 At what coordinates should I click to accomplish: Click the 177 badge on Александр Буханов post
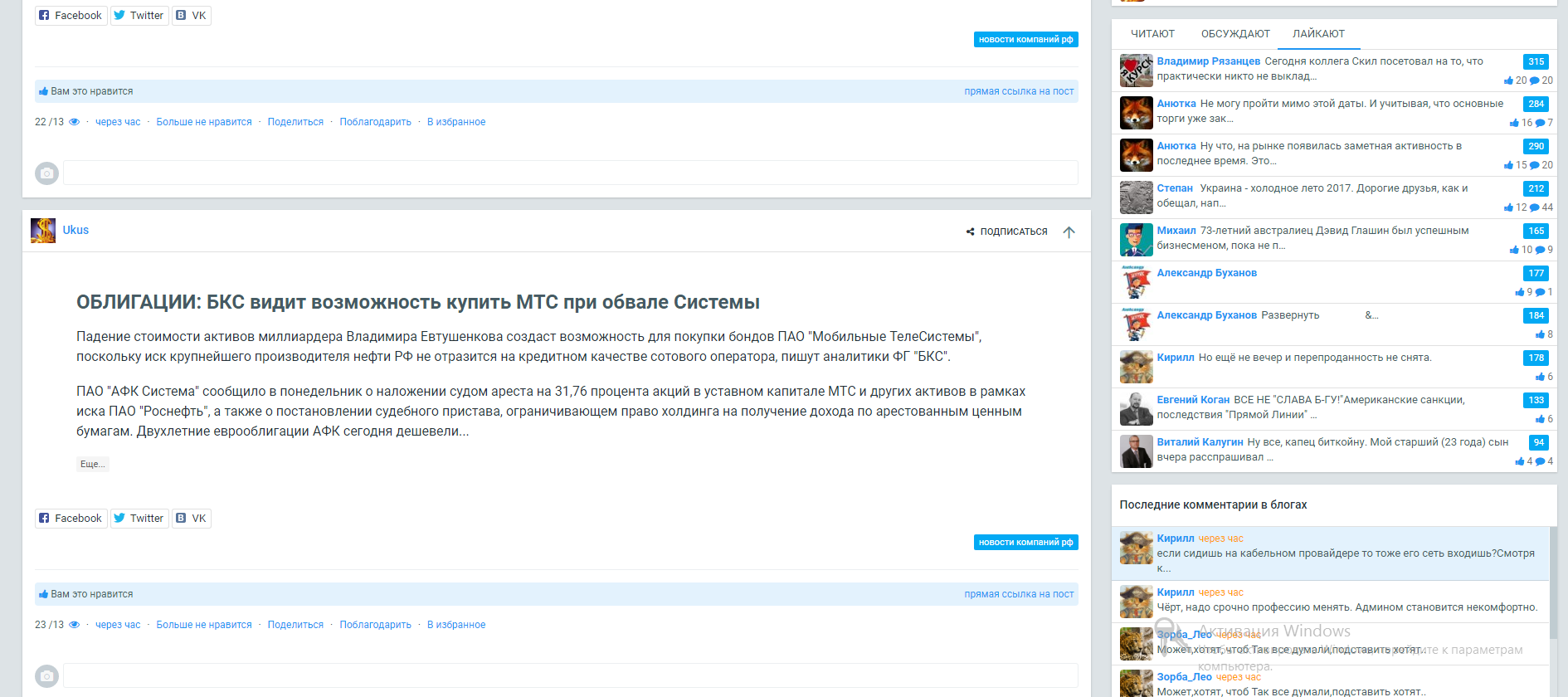[1536, 273]
